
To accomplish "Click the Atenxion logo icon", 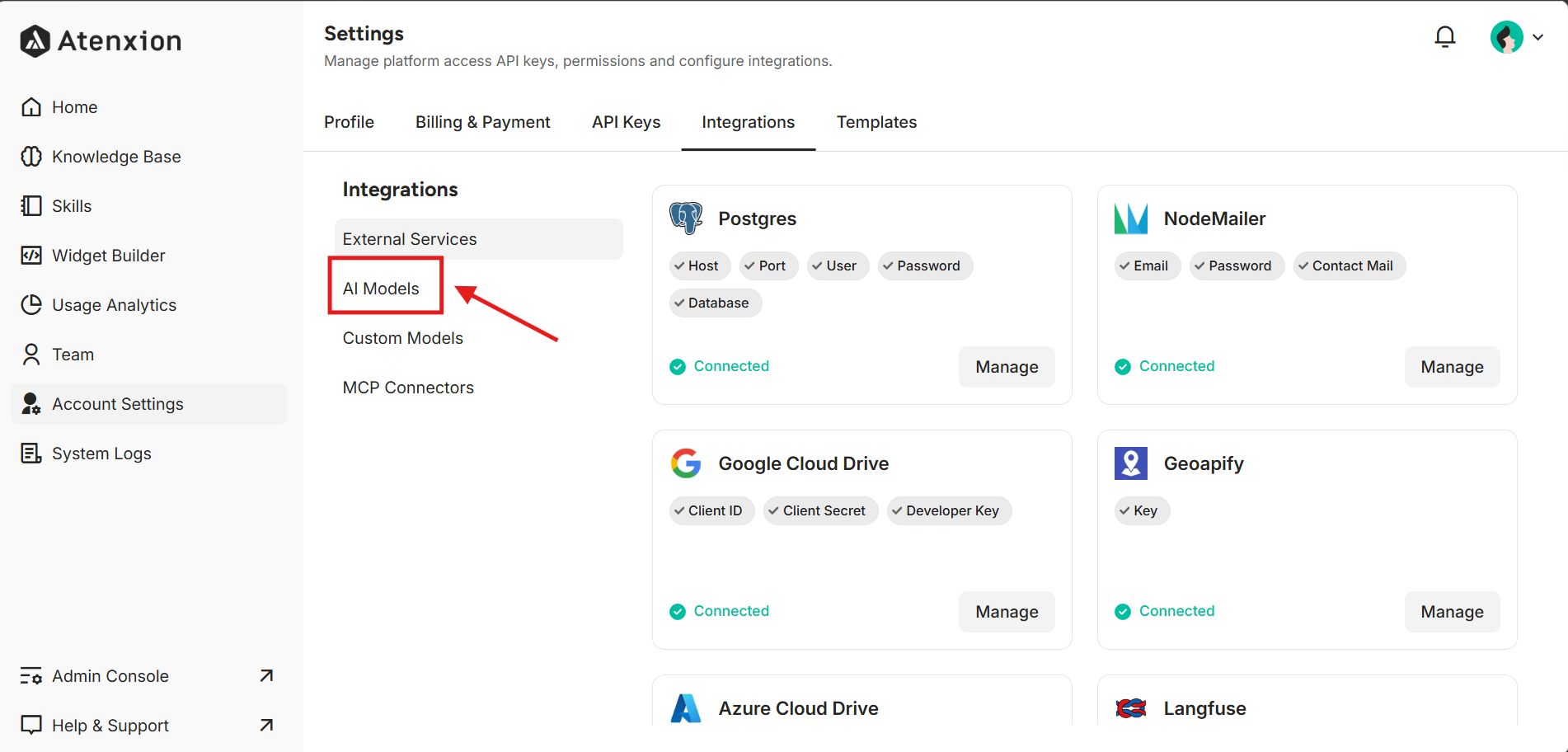I will (x=35, y=40).
